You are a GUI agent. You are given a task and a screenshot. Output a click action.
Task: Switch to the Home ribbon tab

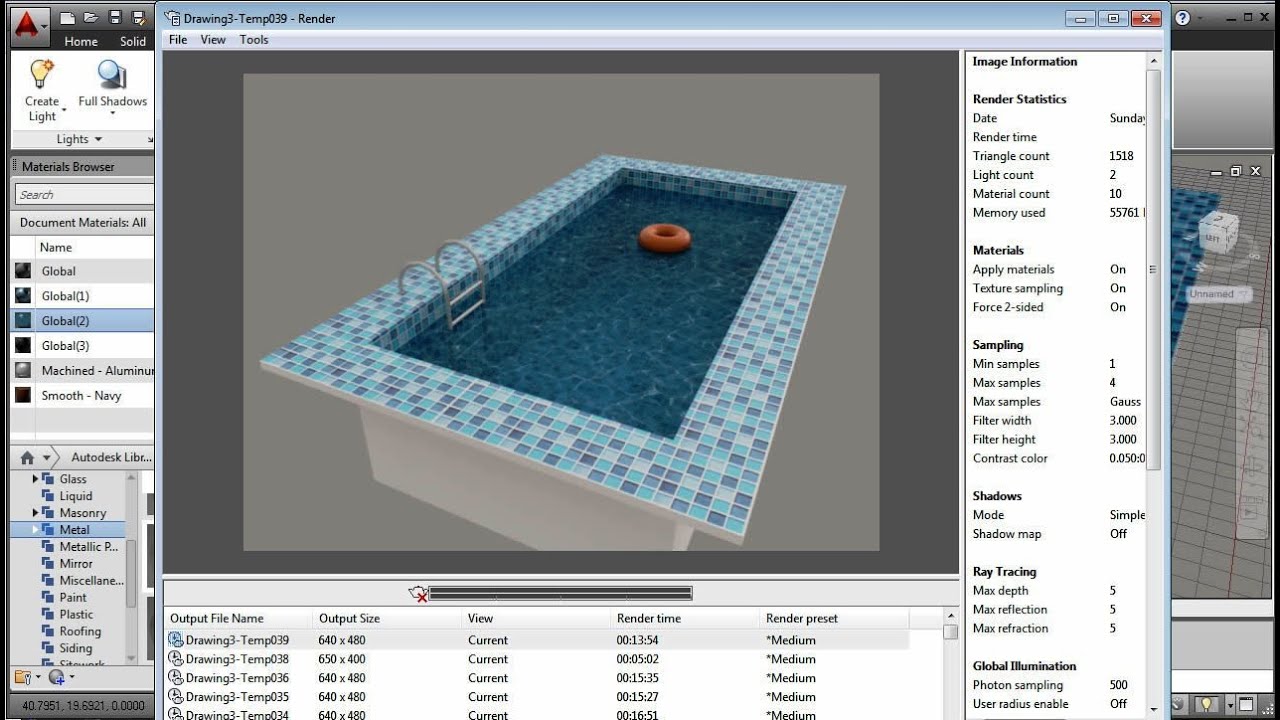coord(81,41)
